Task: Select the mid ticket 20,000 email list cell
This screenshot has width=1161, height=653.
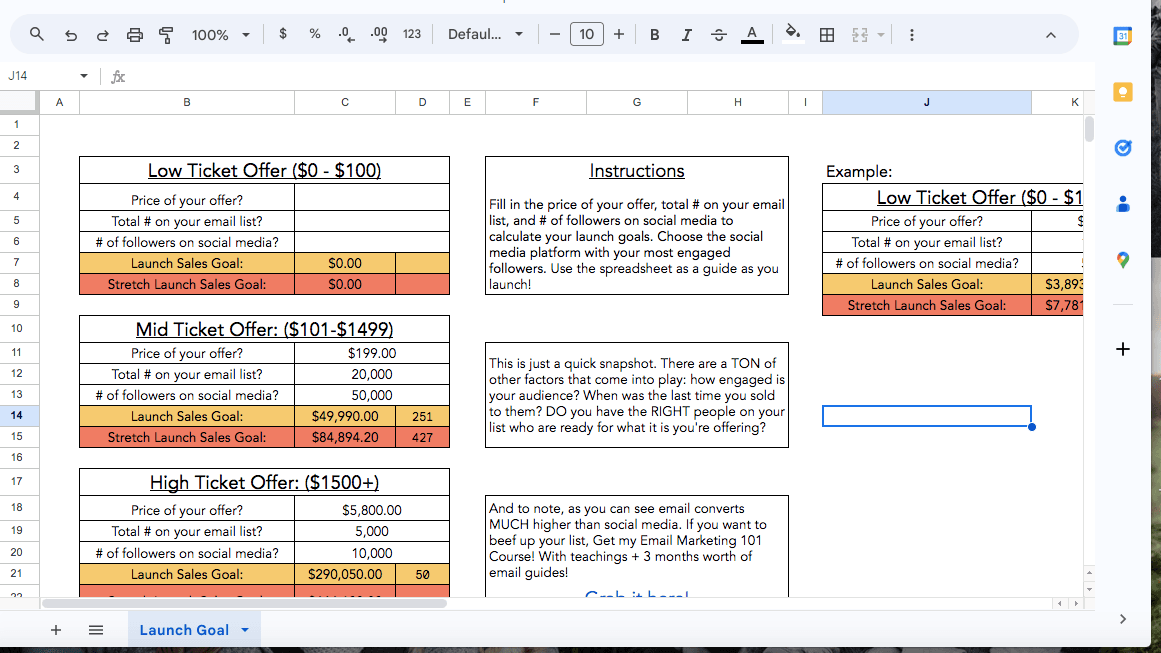Action: (372, 374)
